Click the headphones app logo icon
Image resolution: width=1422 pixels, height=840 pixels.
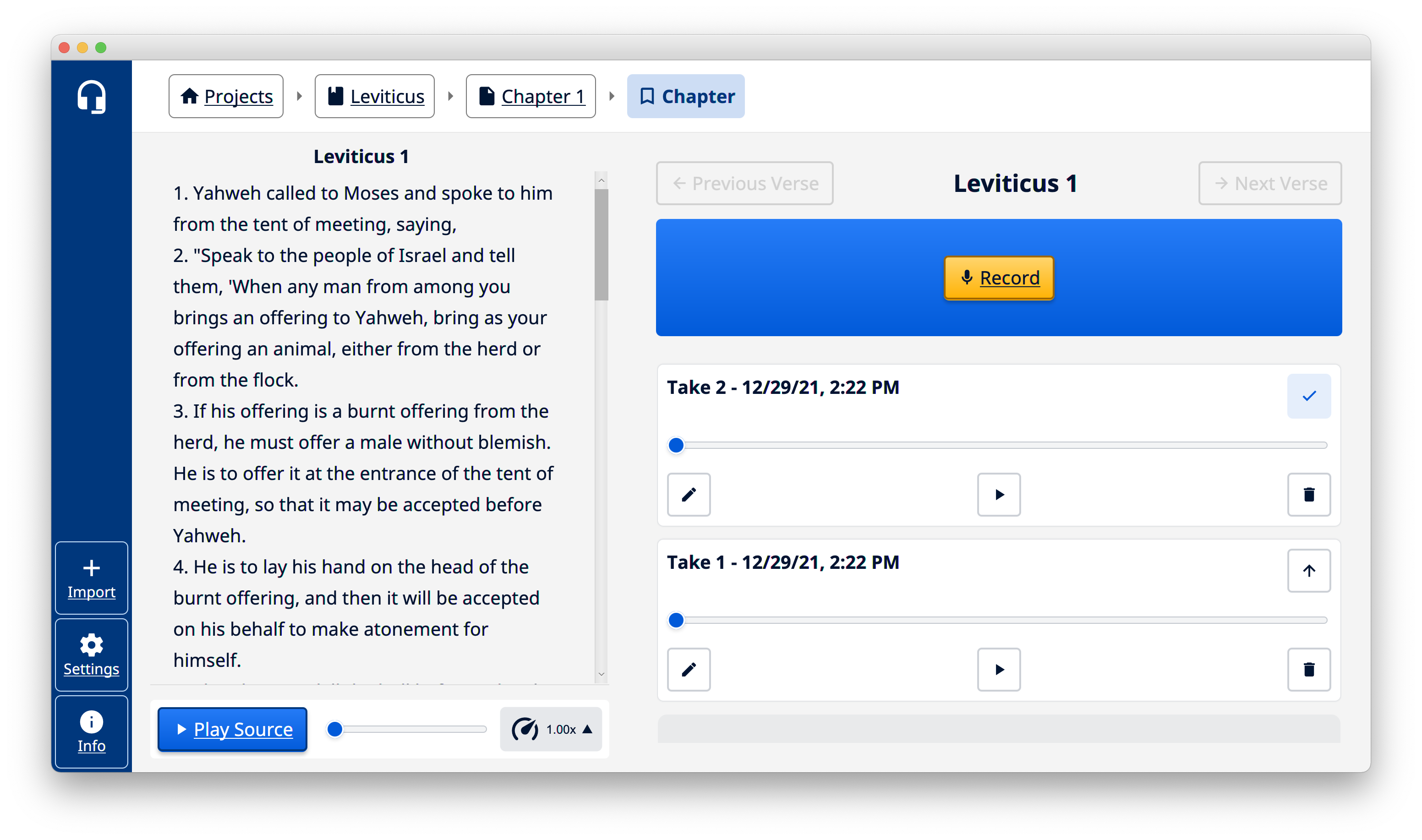click(x=91, y=97)
